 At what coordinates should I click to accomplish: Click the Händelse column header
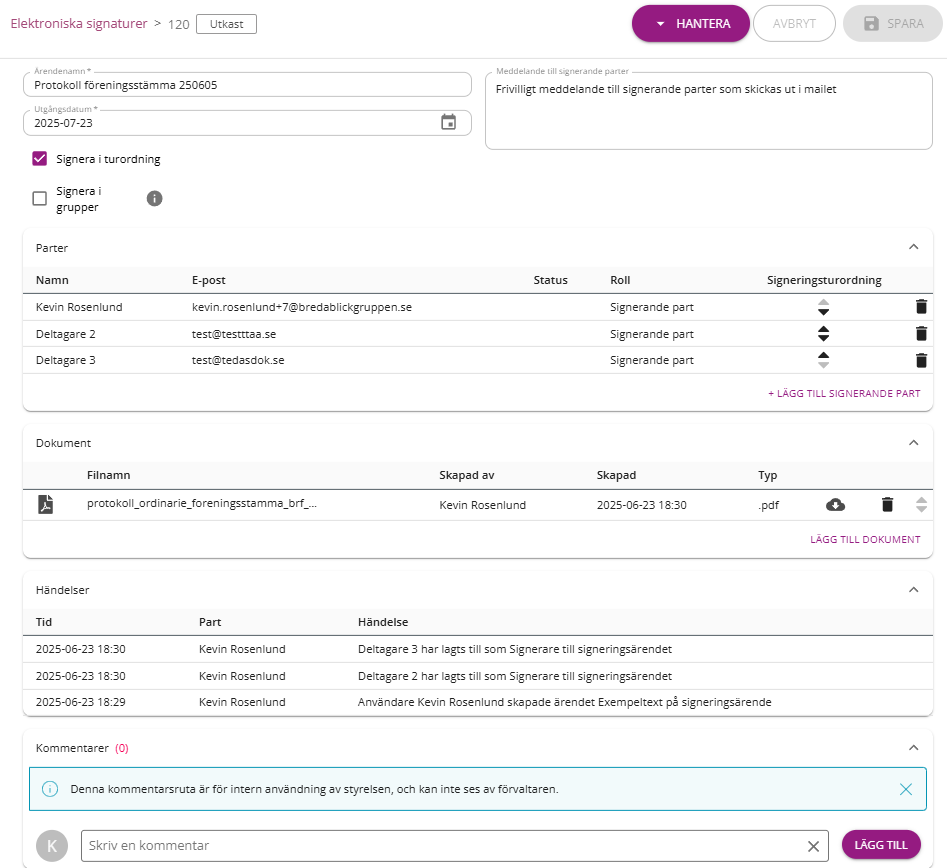[x=383, y=622]
